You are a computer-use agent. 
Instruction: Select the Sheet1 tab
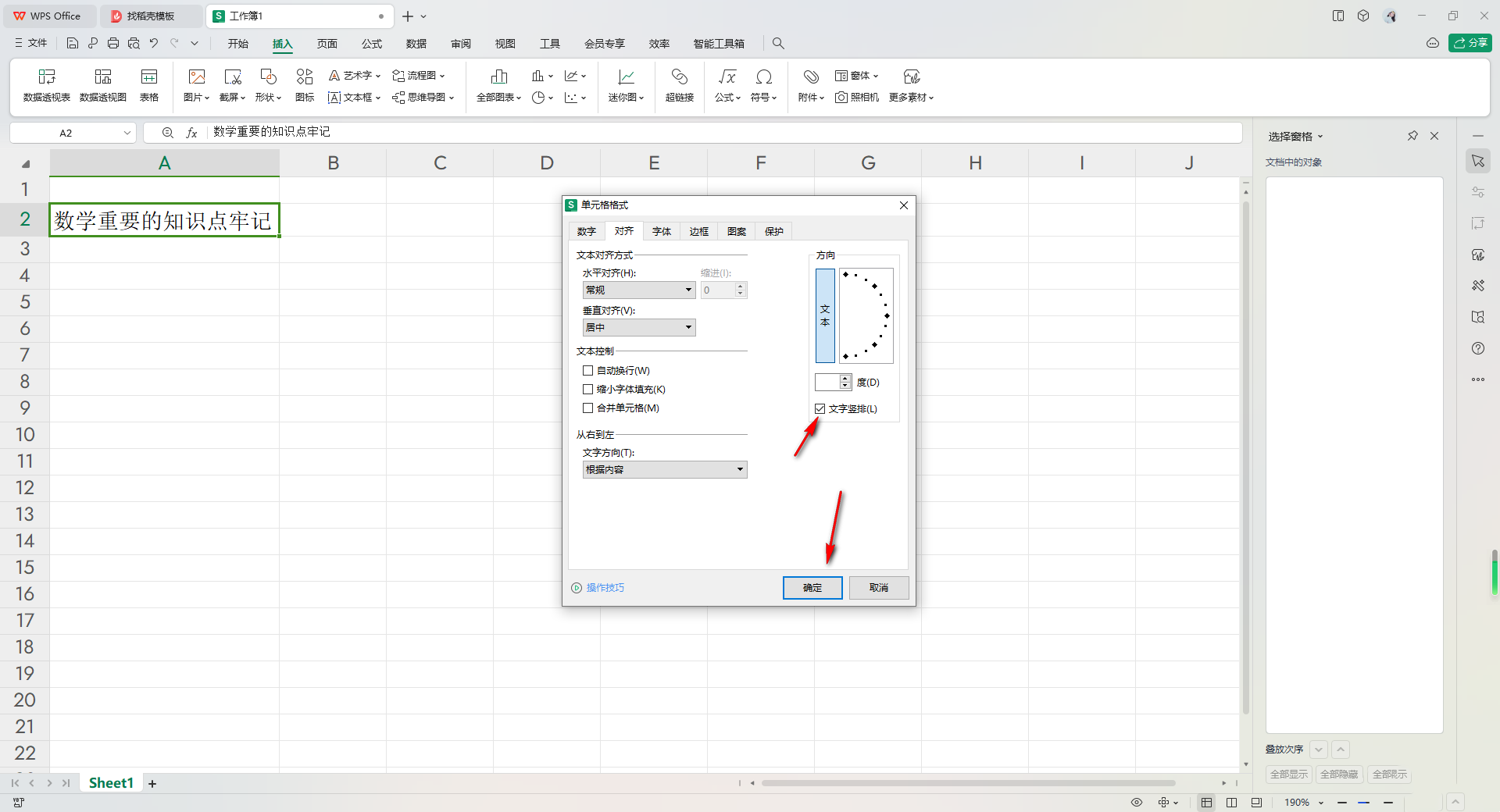(x=111, y=783)
